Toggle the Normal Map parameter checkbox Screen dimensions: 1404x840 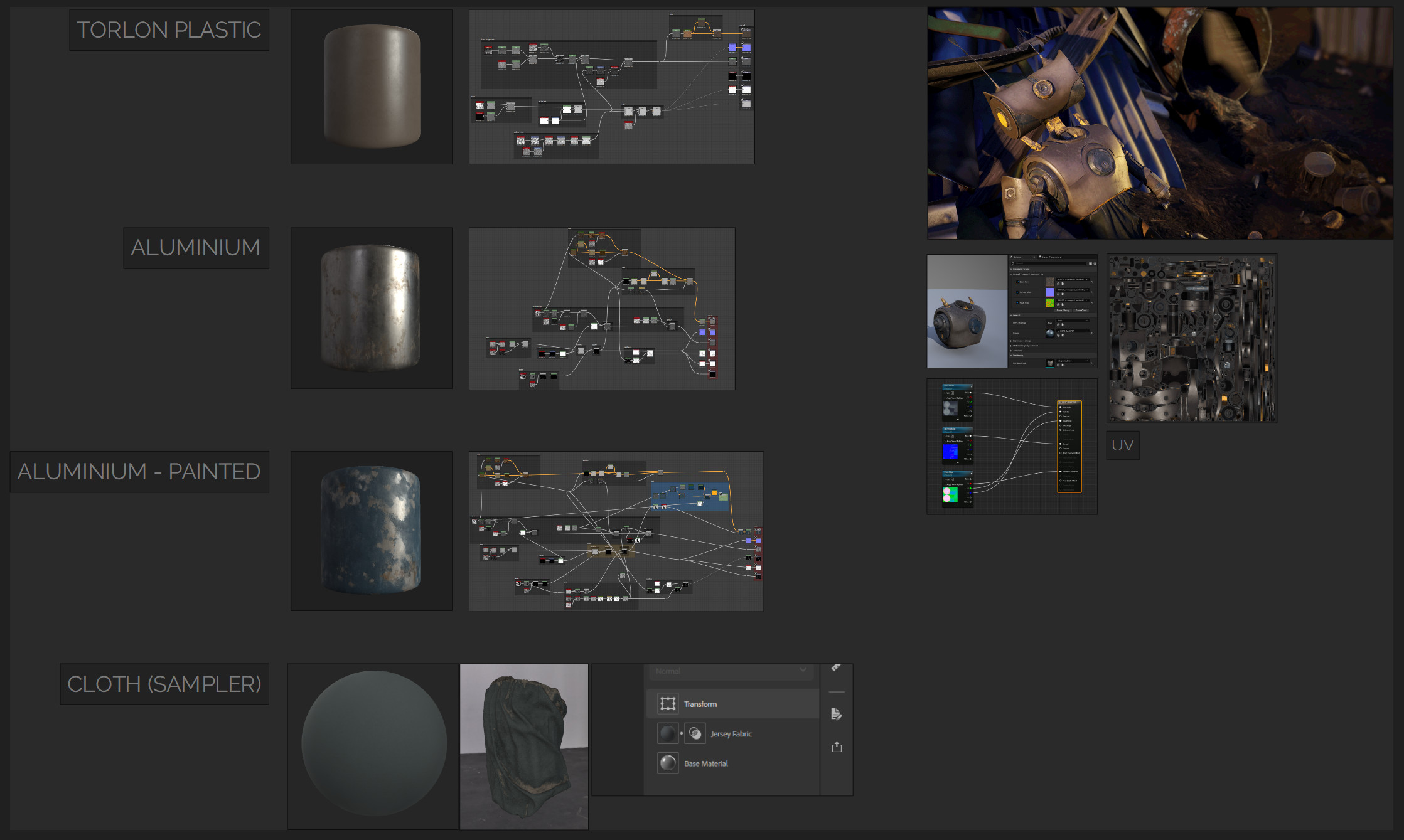tap(1017, 292)
